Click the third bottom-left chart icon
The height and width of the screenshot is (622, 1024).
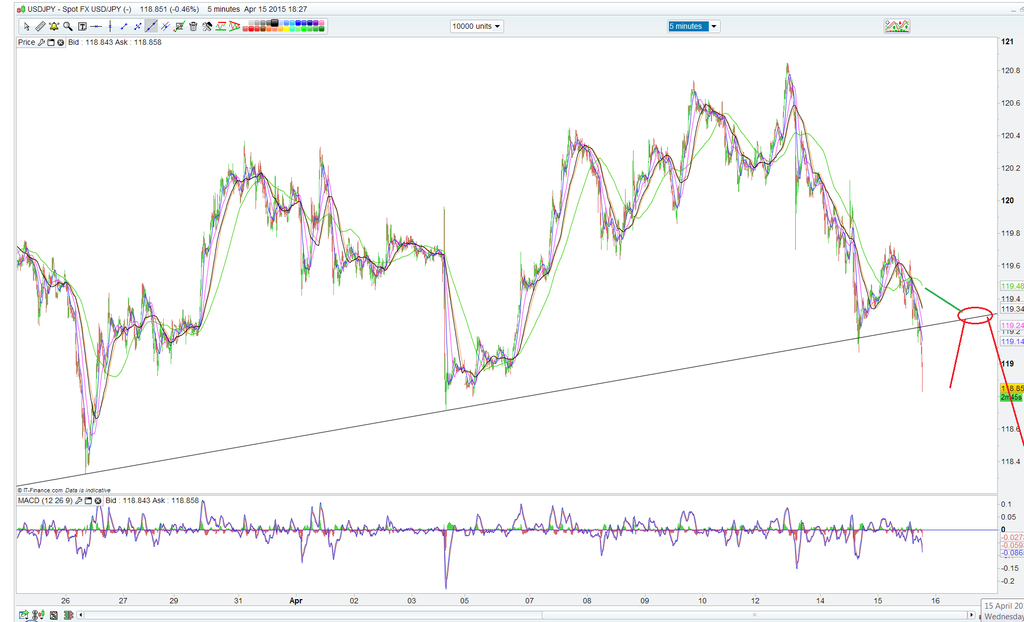click(54, 615)
